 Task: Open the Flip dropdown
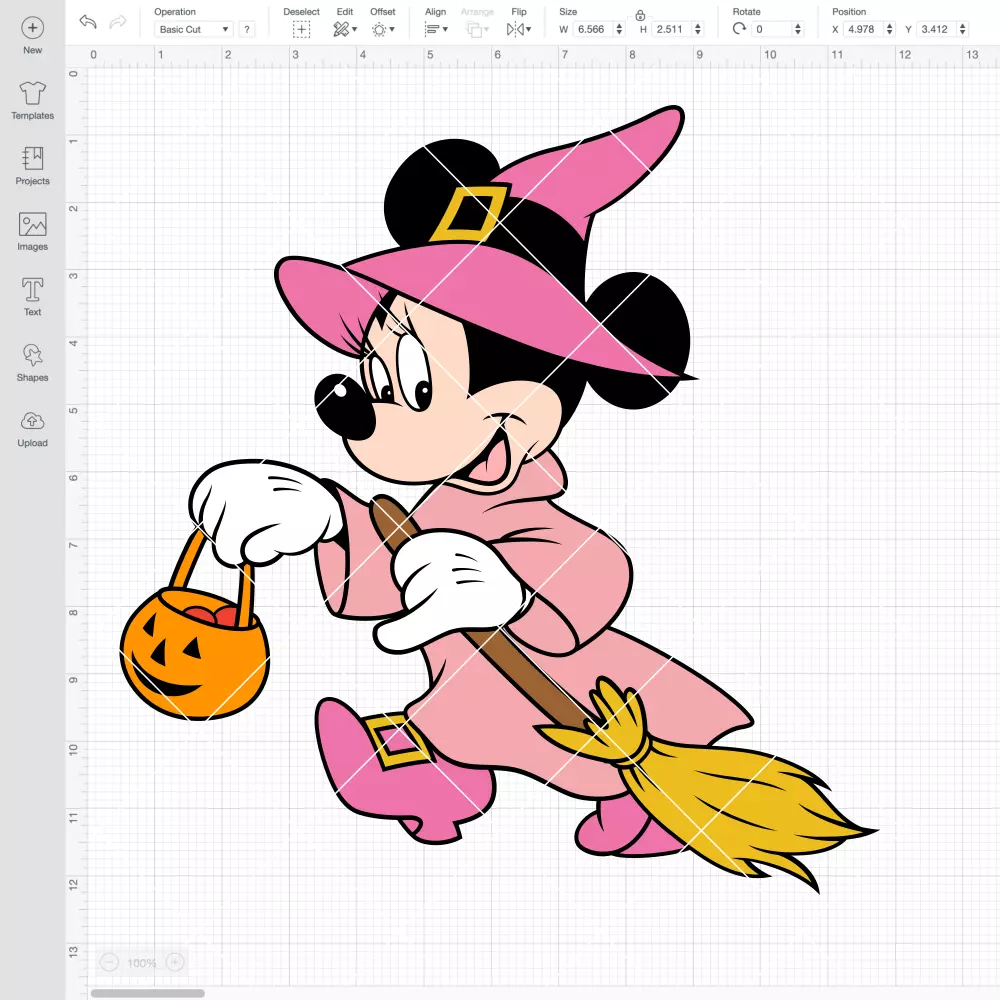coord(518,29)
